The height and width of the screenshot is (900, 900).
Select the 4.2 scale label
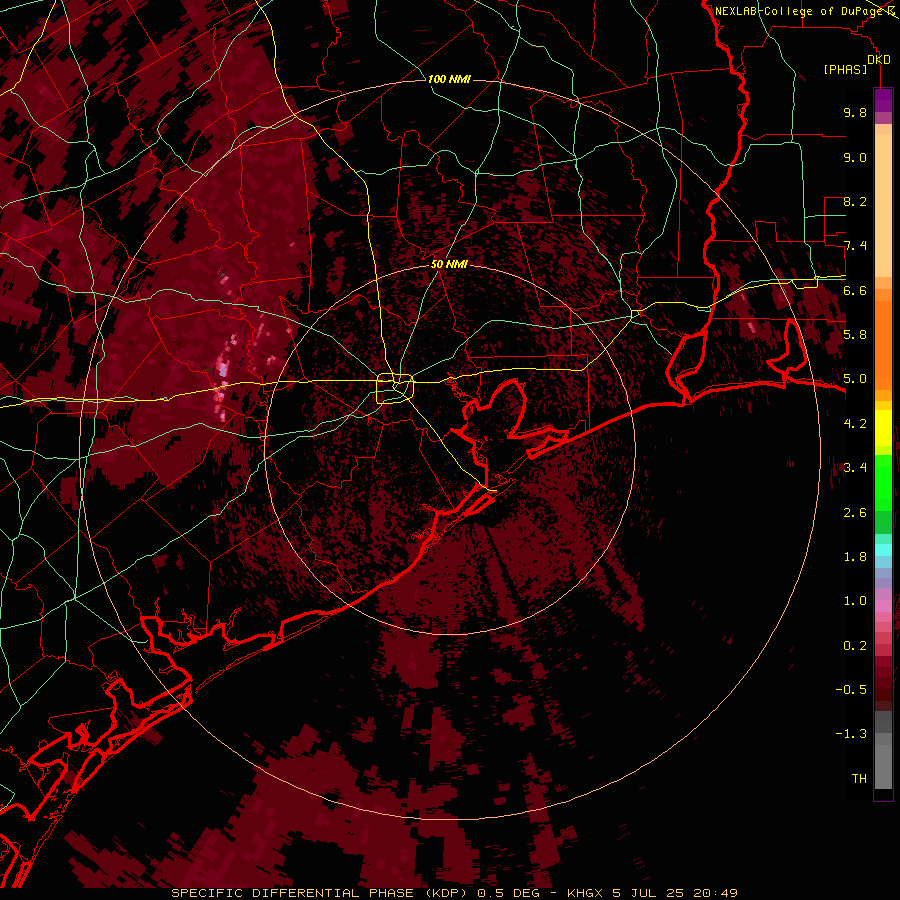(855, 424)
